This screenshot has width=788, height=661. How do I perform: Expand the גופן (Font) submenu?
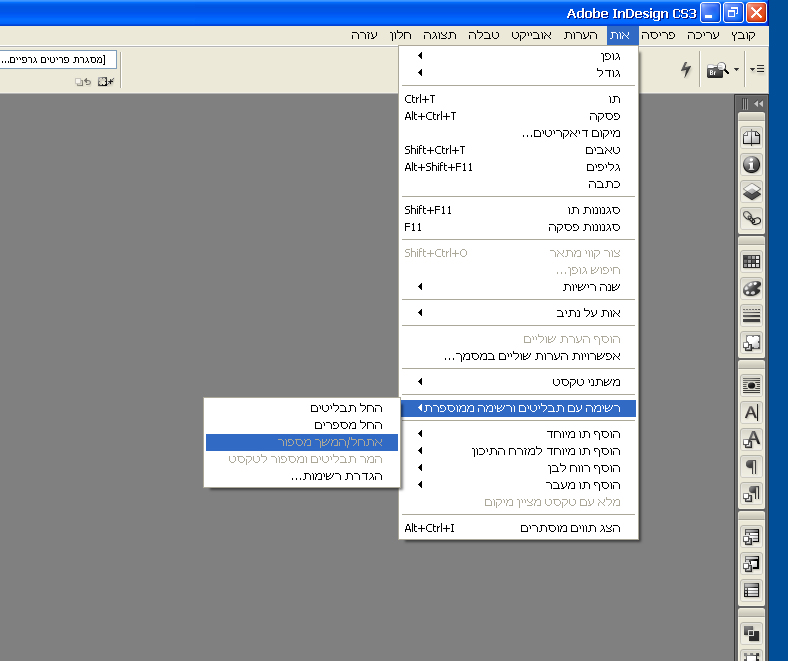point(518,56)
